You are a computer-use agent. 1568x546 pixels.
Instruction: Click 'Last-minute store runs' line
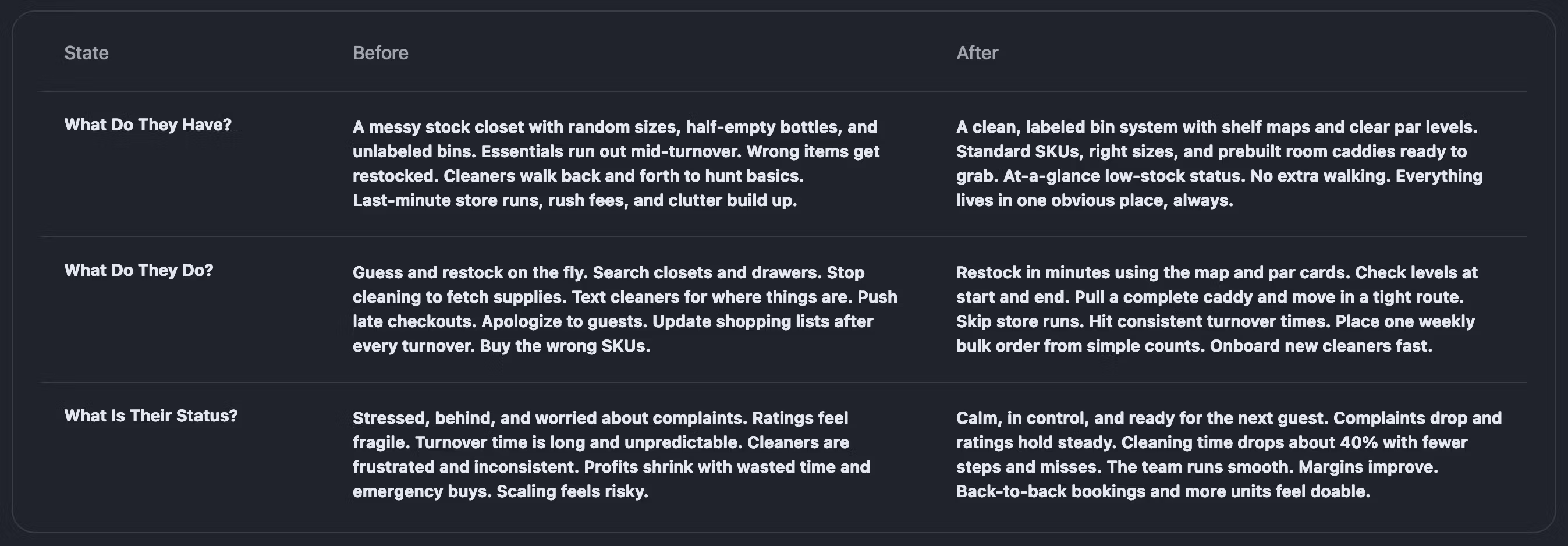tap(574, 200)
